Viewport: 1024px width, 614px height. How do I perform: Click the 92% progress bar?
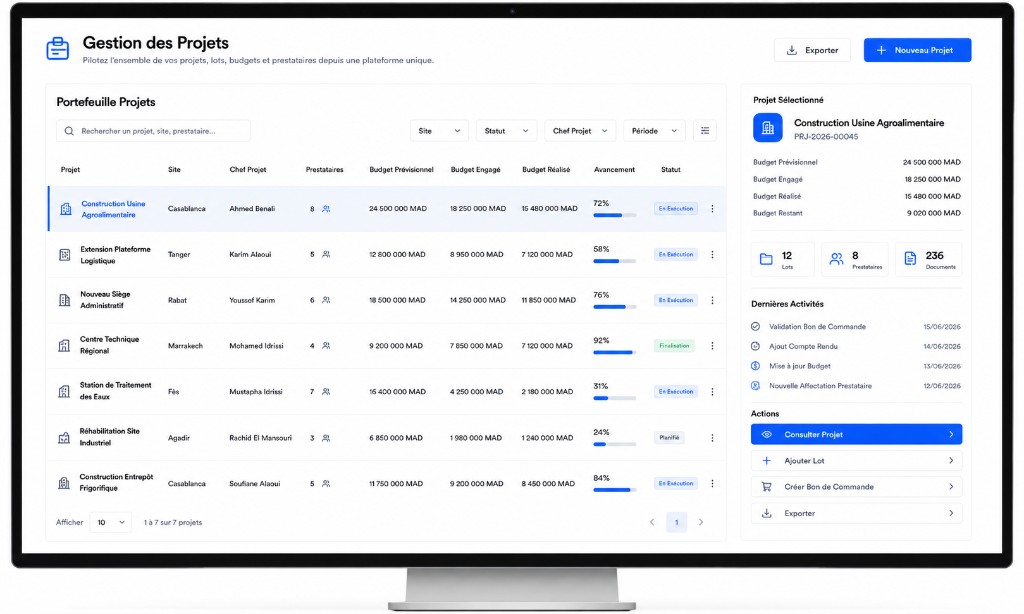pyautogui.click(x=615, y=352)
